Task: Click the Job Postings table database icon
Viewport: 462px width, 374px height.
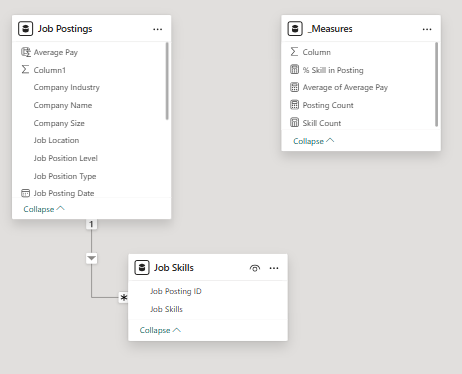Action: click(x=26, y=29)
